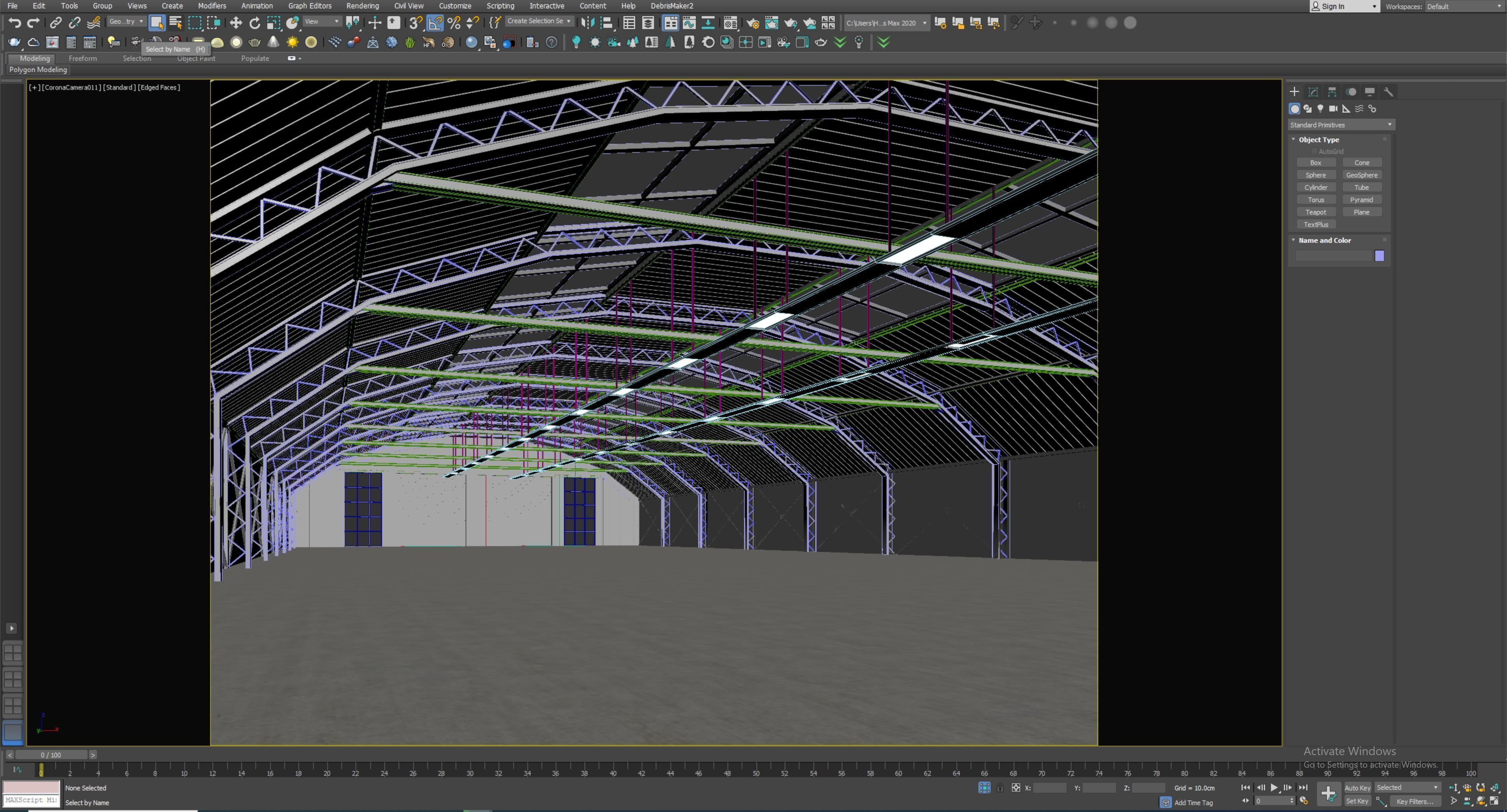Image resolution: width=1507 pixels, height=812 pixels.
Task: Toggle the Angle Snap button
Action: [435, 23]
